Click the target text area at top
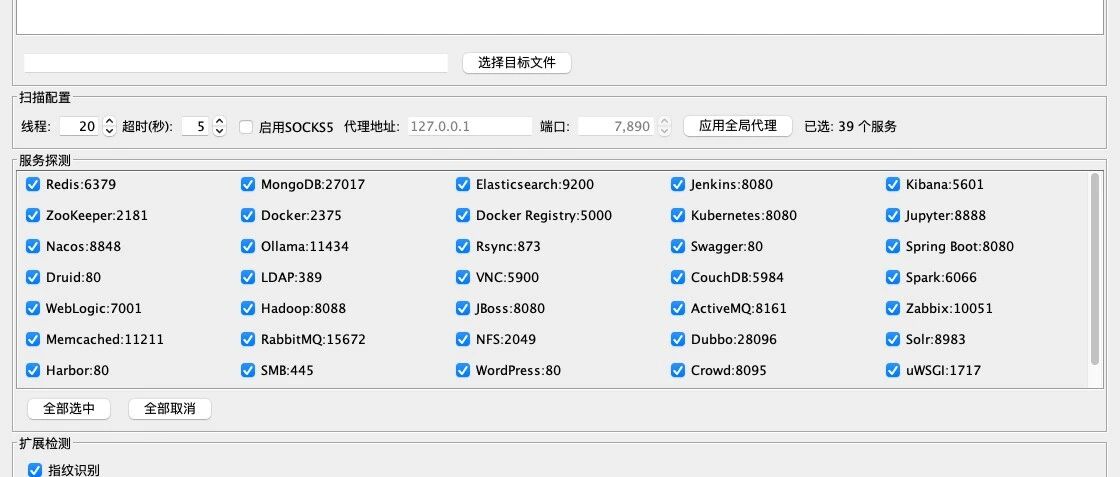 560,17
